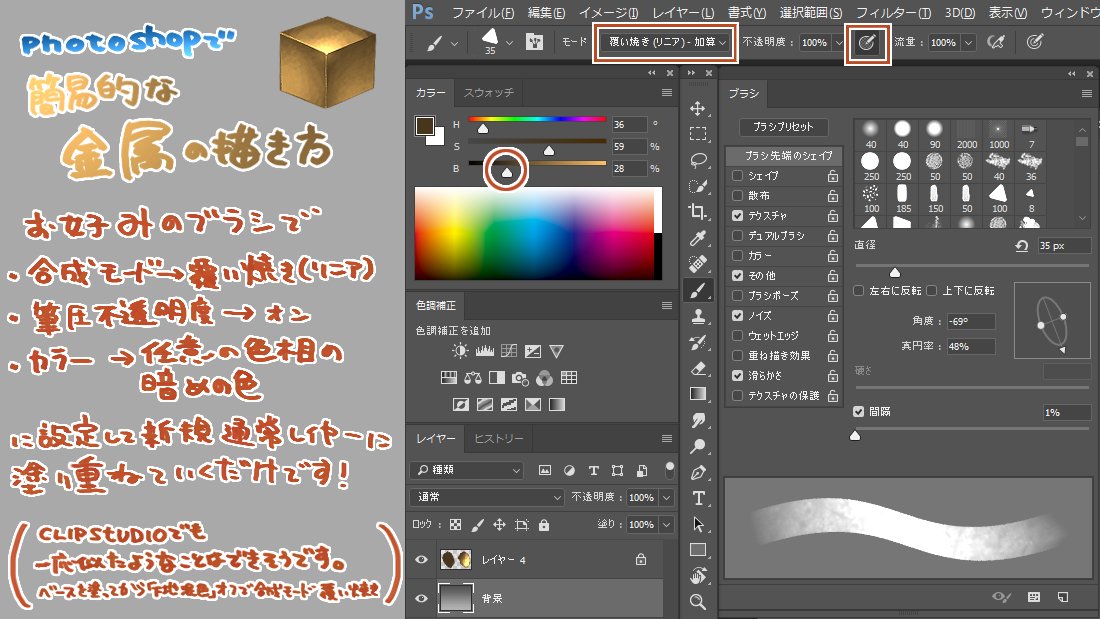
Task: Open the イメージ(I) menu
Action: point(608,13)
